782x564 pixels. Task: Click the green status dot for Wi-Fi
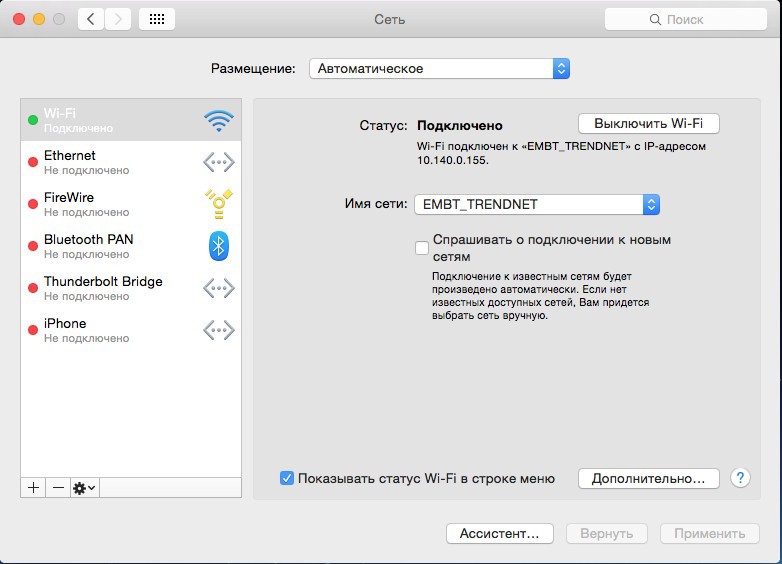[x=33, y=120]
